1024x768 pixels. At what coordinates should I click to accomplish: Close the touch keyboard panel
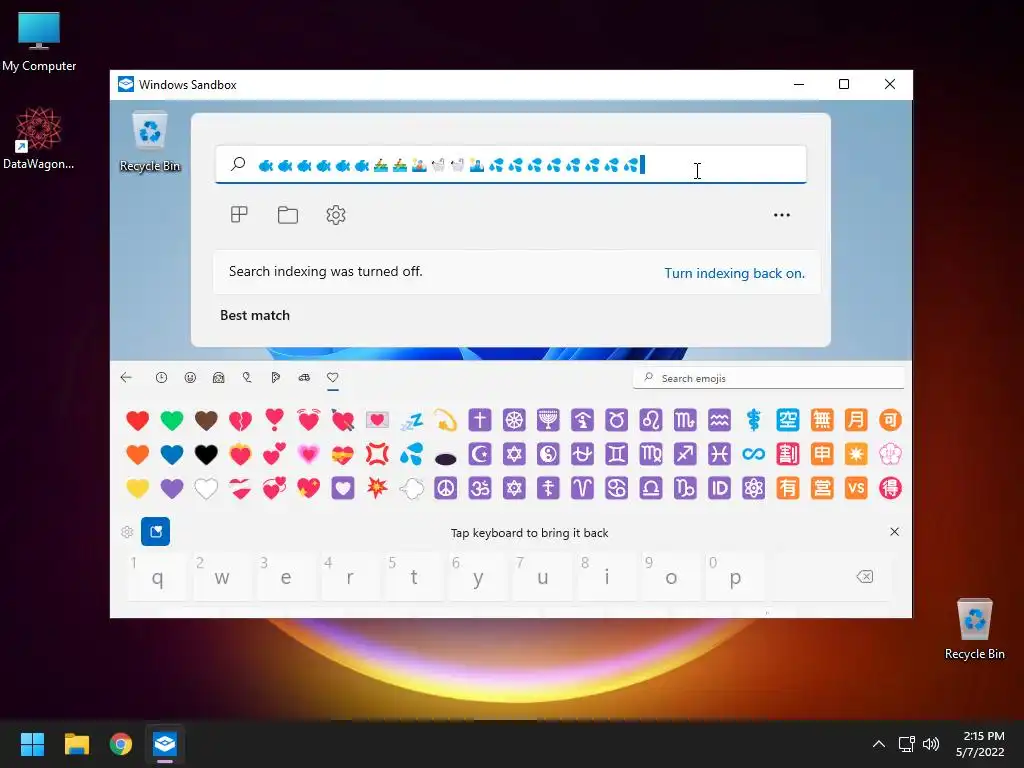895,532
